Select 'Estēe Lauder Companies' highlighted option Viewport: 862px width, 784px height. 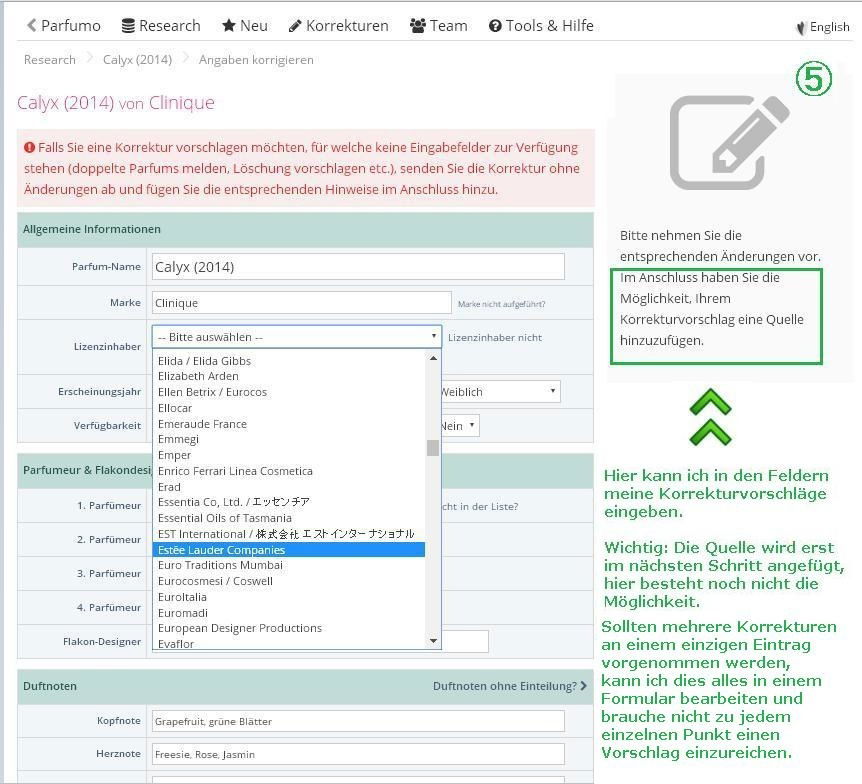coord(289,550)
